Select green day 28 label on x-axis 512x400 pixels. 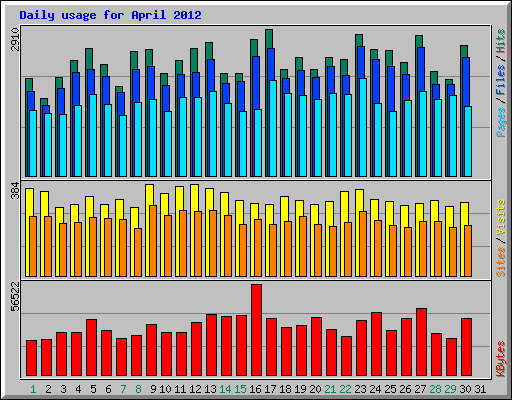tap(435, 389)
